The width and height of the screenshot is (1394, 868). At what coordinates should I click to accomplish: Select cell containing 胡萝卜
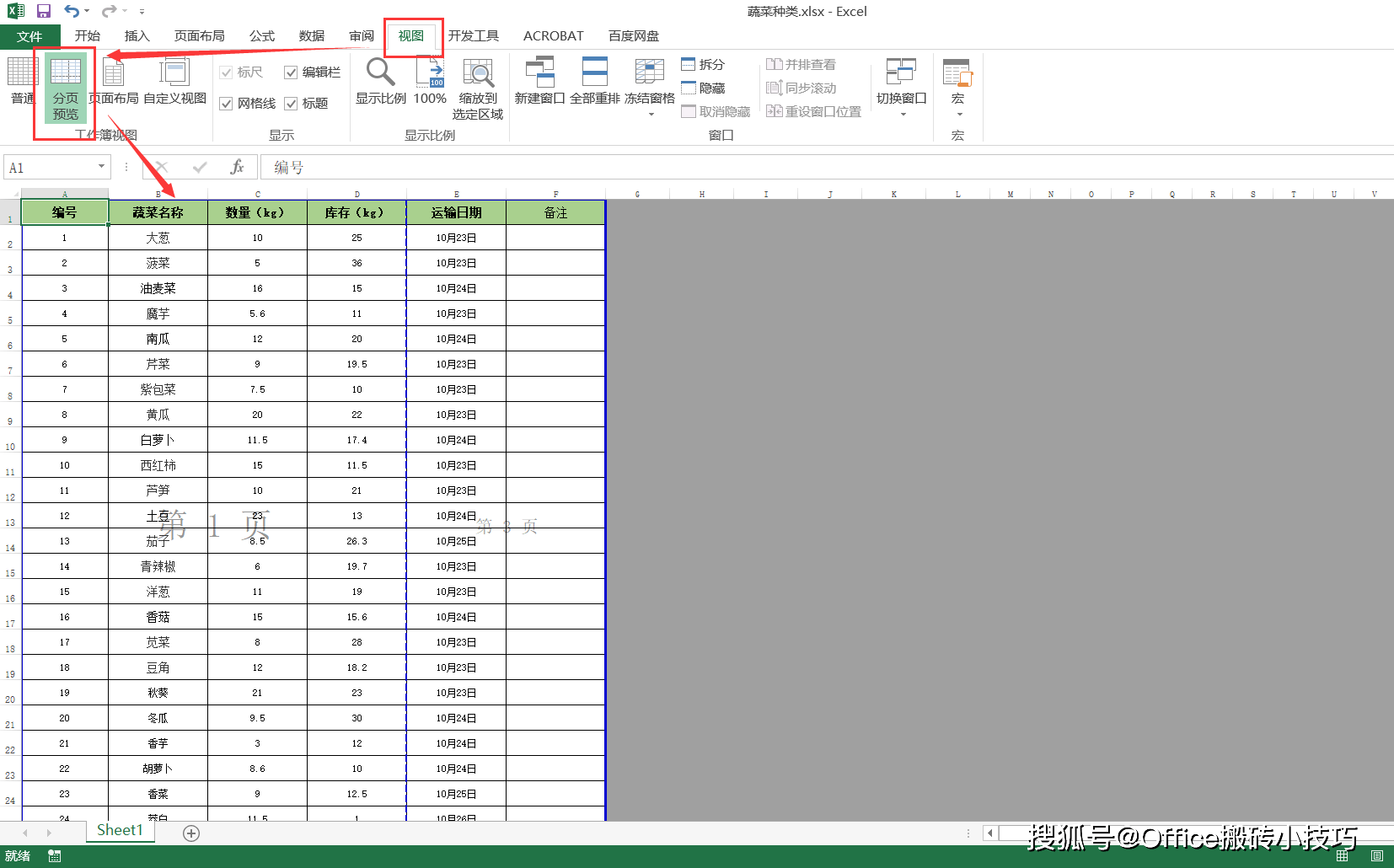coord(158,769)
